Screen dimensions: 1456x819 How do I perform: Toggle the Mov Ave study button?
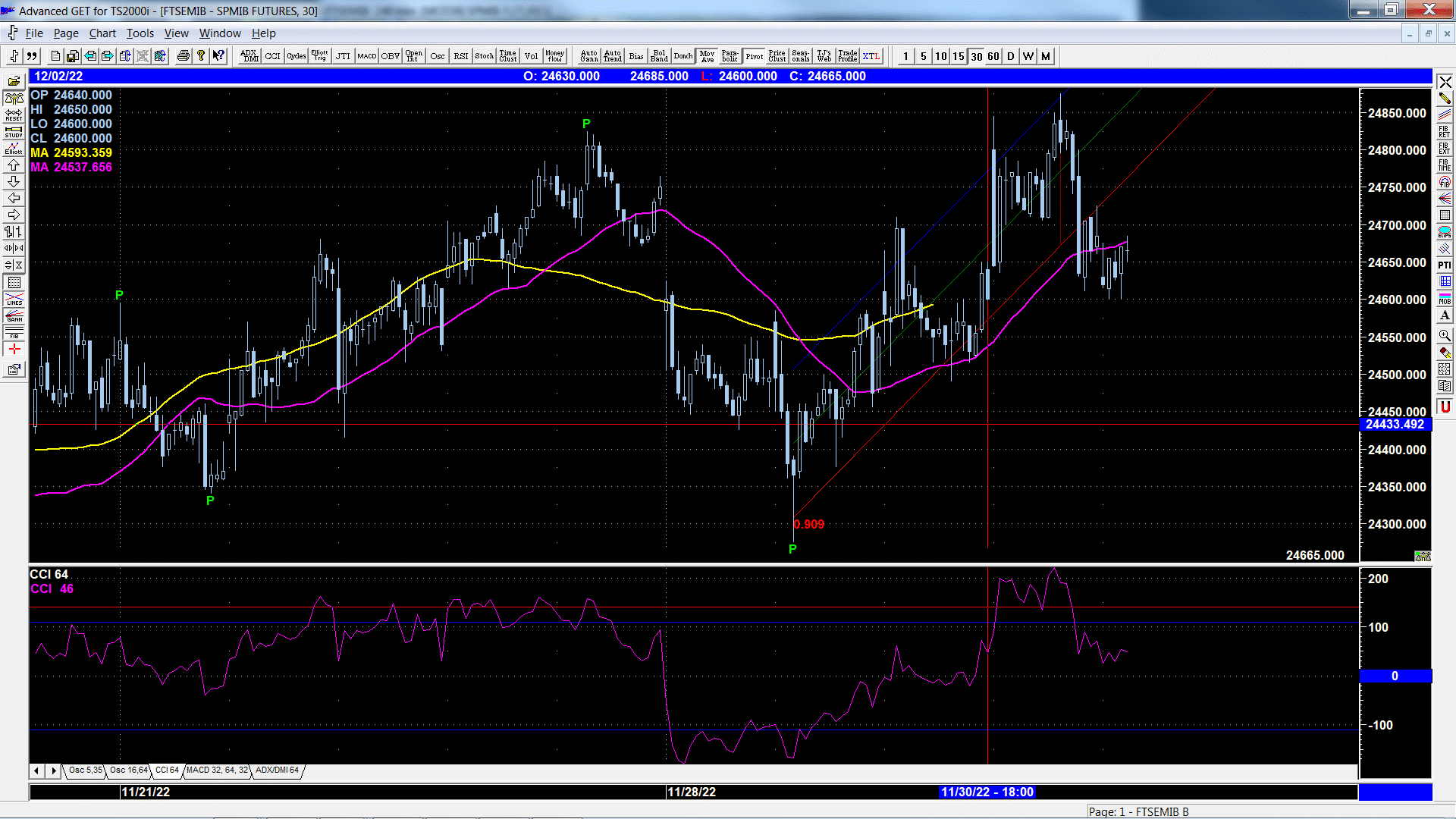pos(707,56)
